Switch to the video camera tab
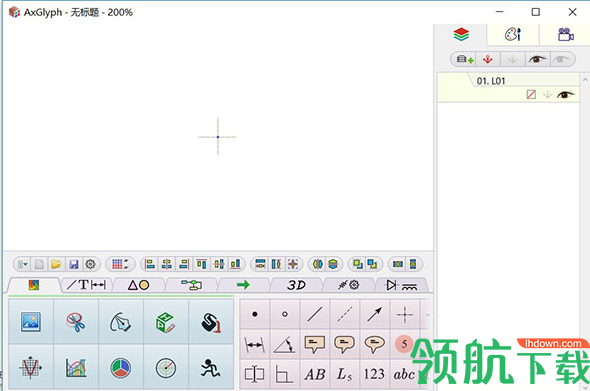 coord(565,35)
